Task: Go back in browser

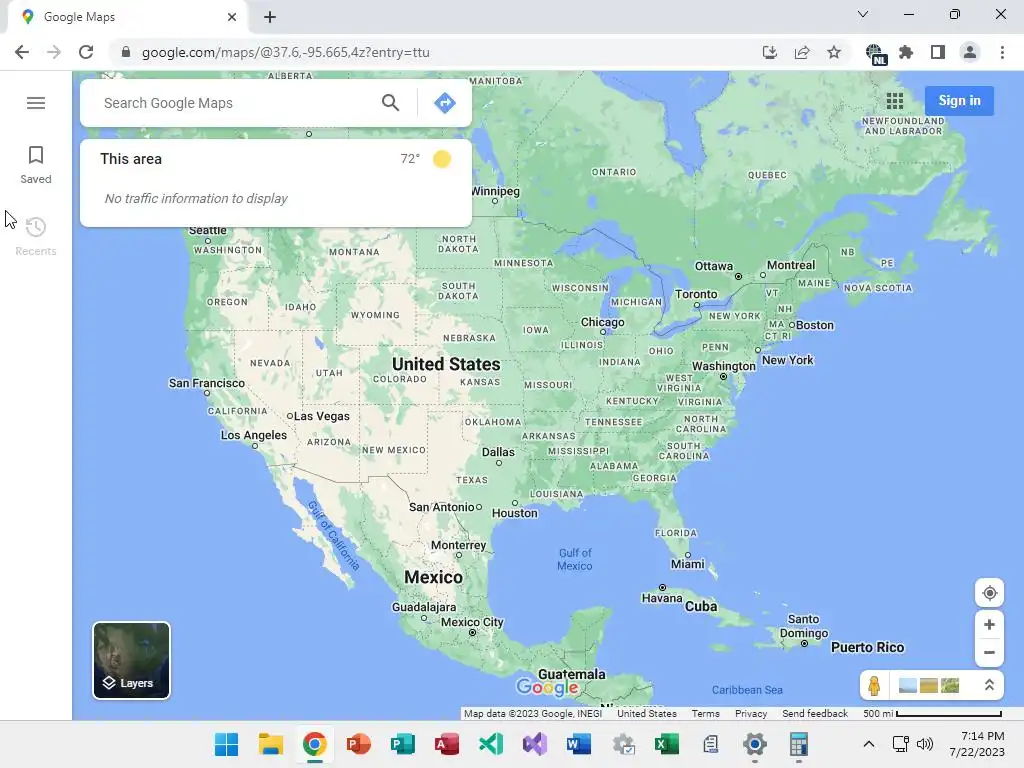Action: [22, 52]
